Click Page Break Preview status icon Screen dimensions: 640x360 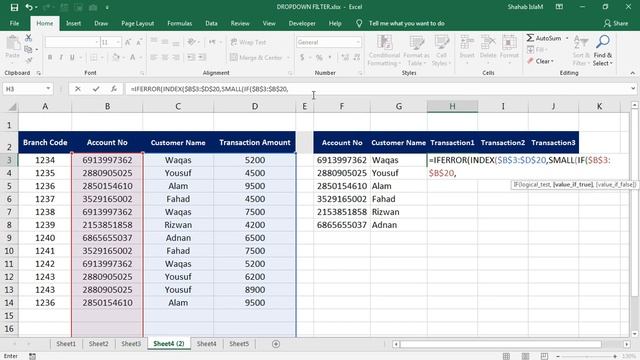click(544, 356)
